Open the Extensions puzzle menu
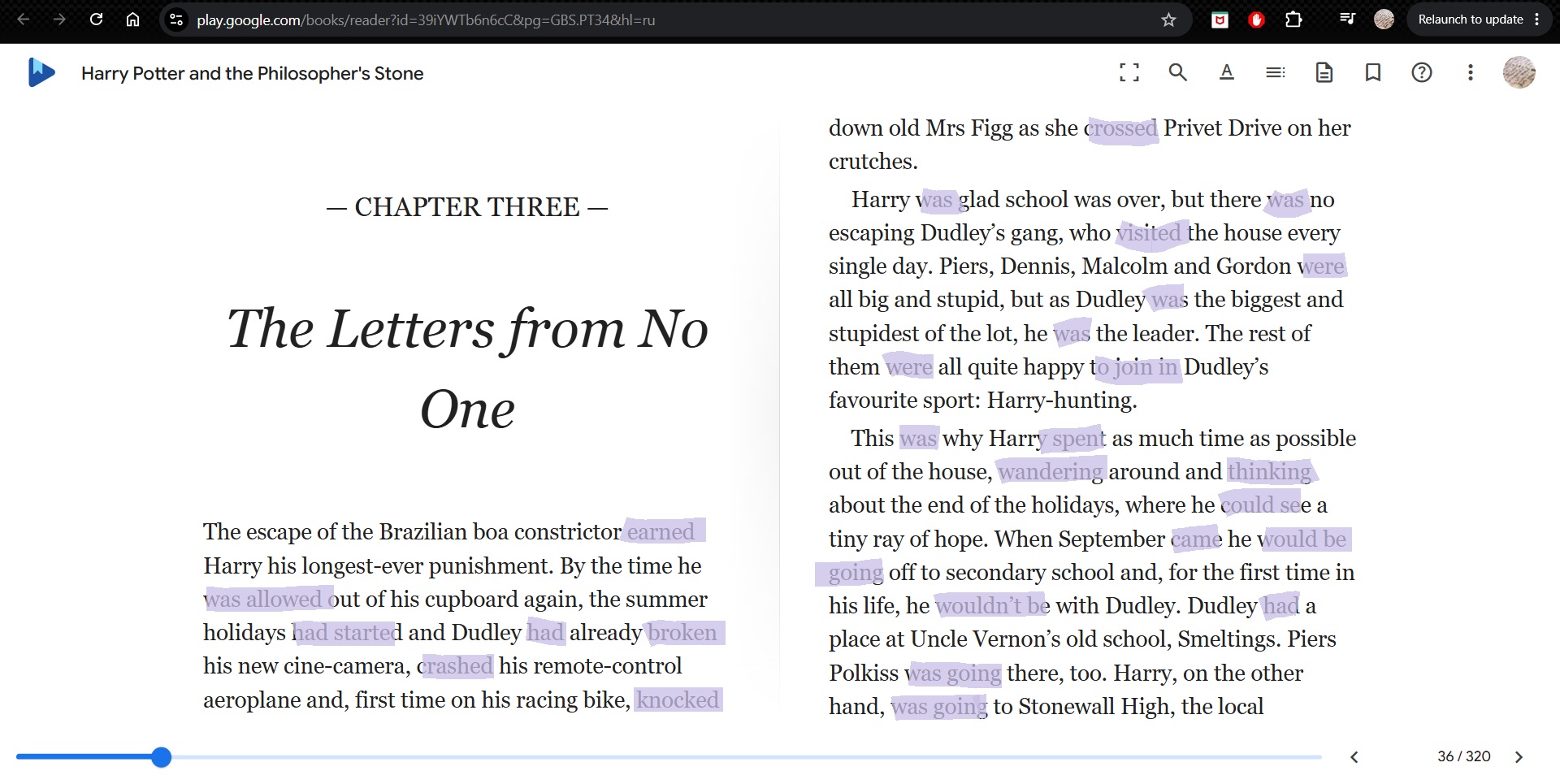 point(1293,19)
